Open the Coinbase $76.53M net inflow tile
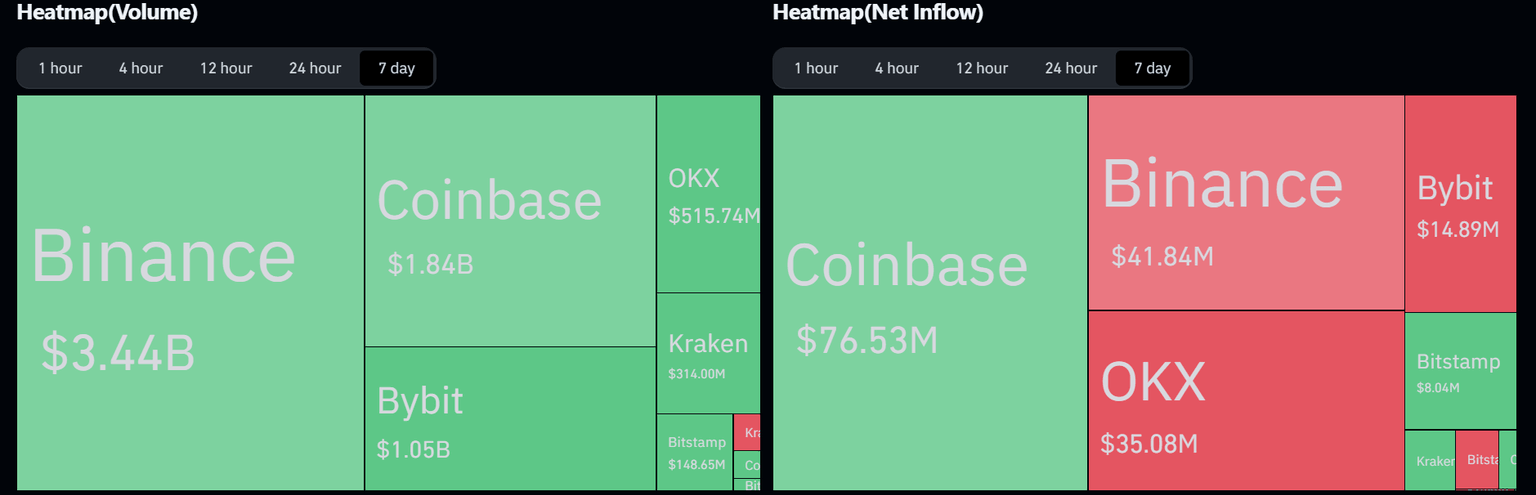1536x495 pixels. (x=930, y=292)
